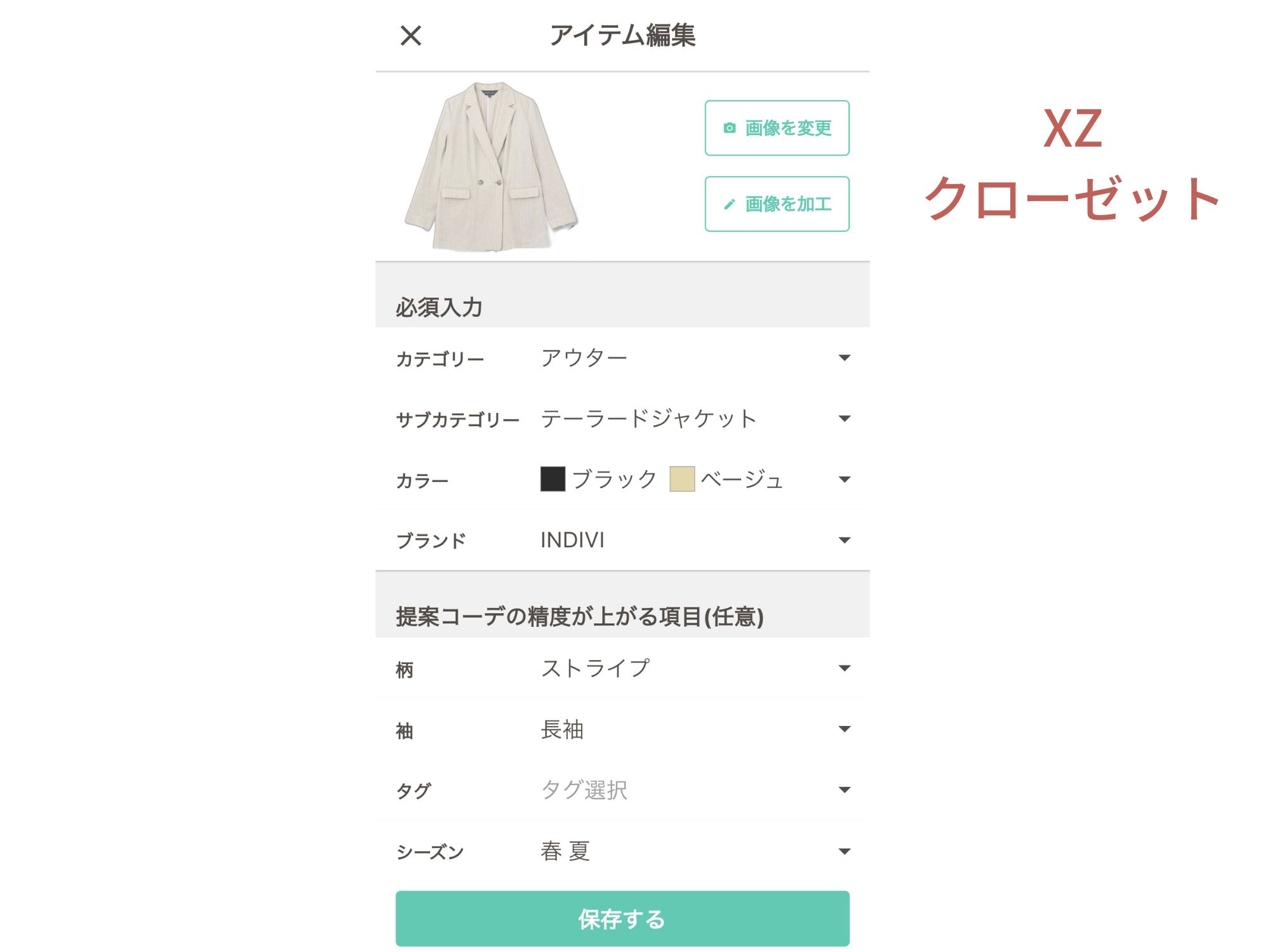Expand the 袖 sleeve dropdown arrow
This screenshot has height=952, width=1270.
(845, 729)
